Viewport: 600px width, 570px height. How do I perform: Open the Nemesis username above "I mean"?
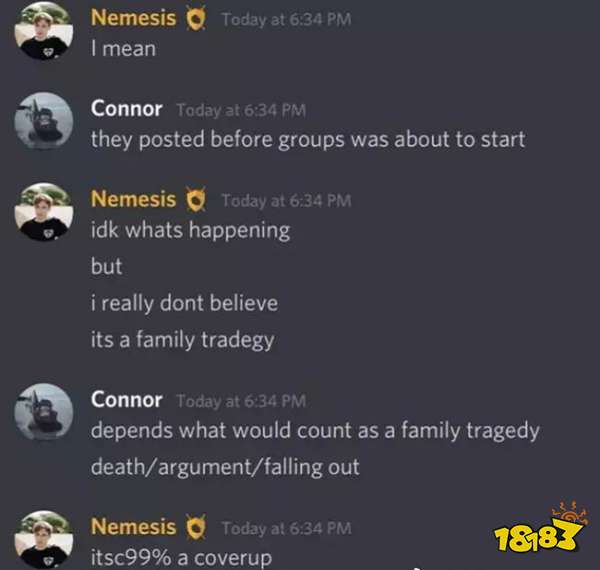point(133,18)
